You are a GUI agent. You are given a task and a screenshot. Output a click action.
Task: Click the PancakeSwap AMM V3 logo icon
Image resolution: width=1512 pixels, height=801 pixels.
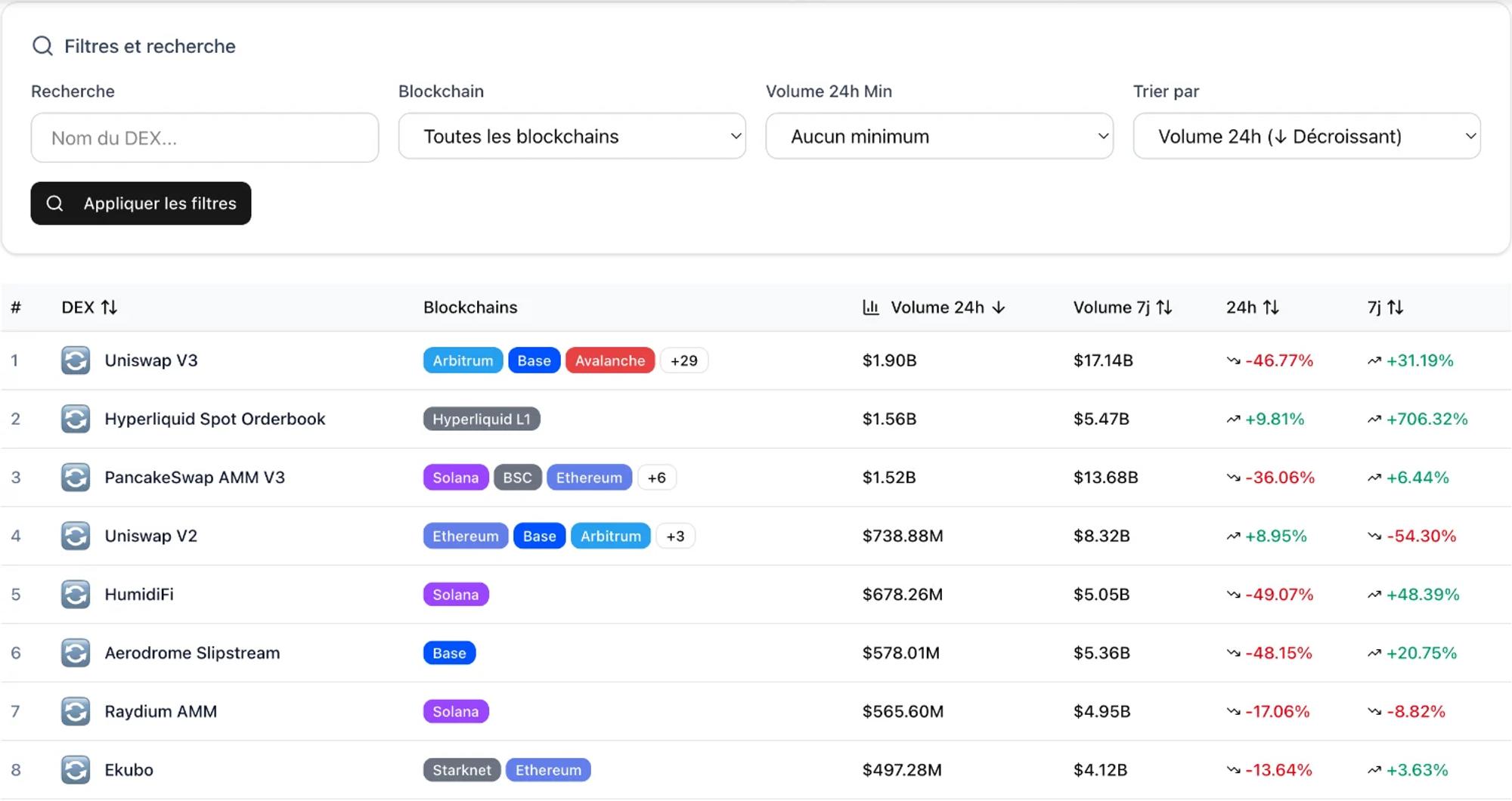point(76,478)
